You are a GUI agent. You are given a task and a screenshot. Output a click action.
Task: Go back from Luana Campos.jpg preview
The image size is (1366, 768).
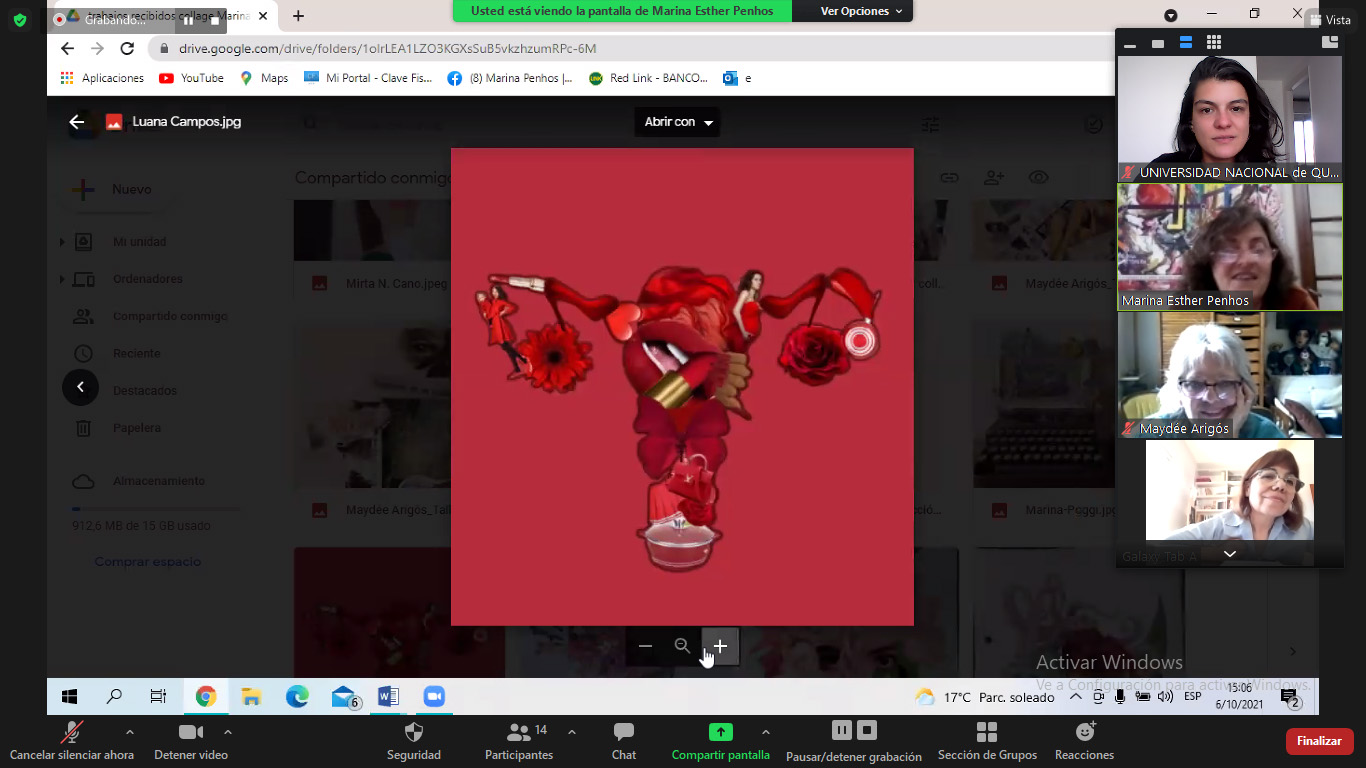pyautogui.click(x=77, y=122)
